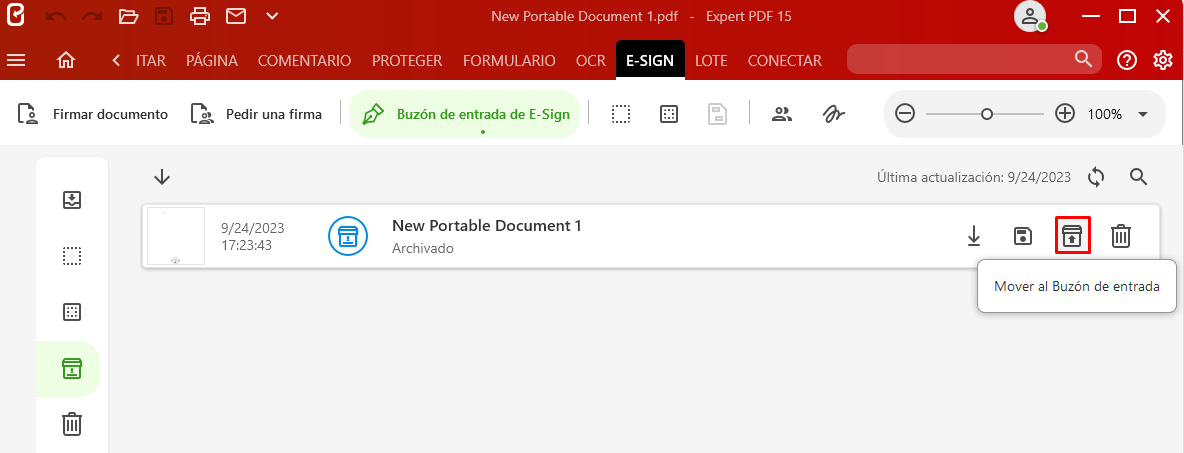Click the zoom slider handle
The height and width of the screenshot is (453, 1184).
point(986,114)
